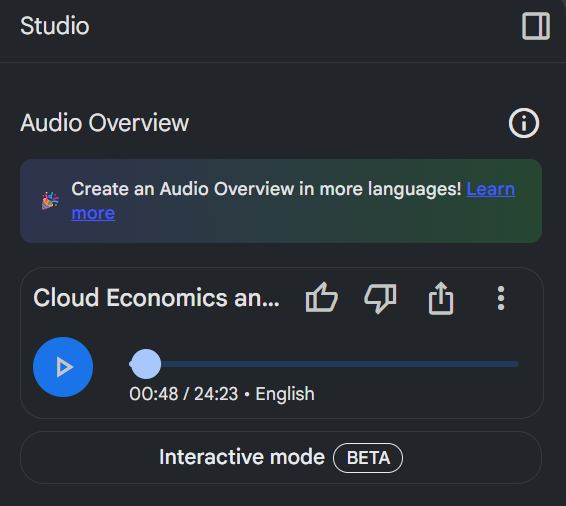Click the middle of the audio progress track
This screenshot has height=506, width=566.
pyautogui.click(x=324, y=364)
